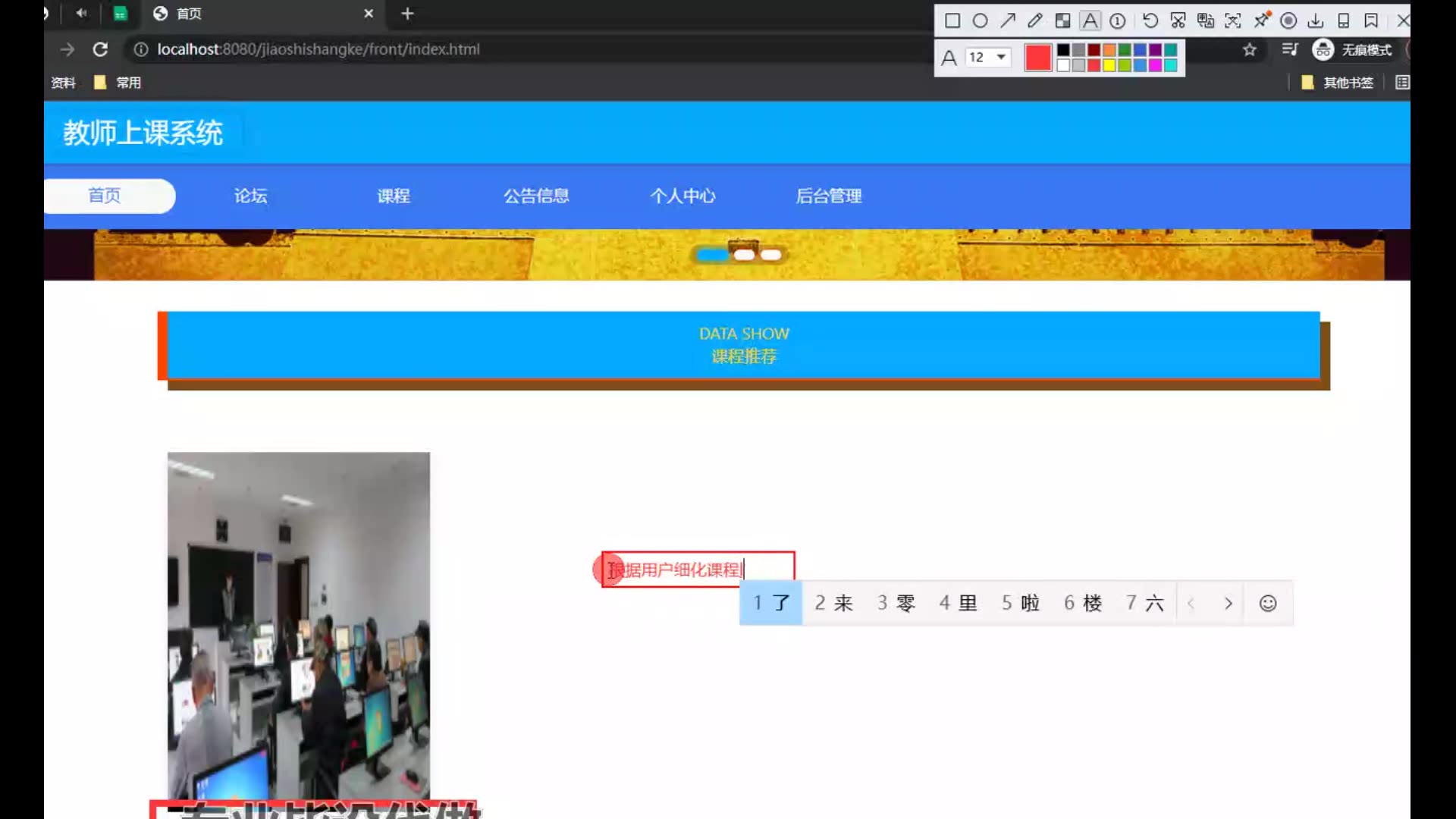Viewport: 1456px width, 819px height.
Task: Click the current red color swatch
Action: [1038, 57]
